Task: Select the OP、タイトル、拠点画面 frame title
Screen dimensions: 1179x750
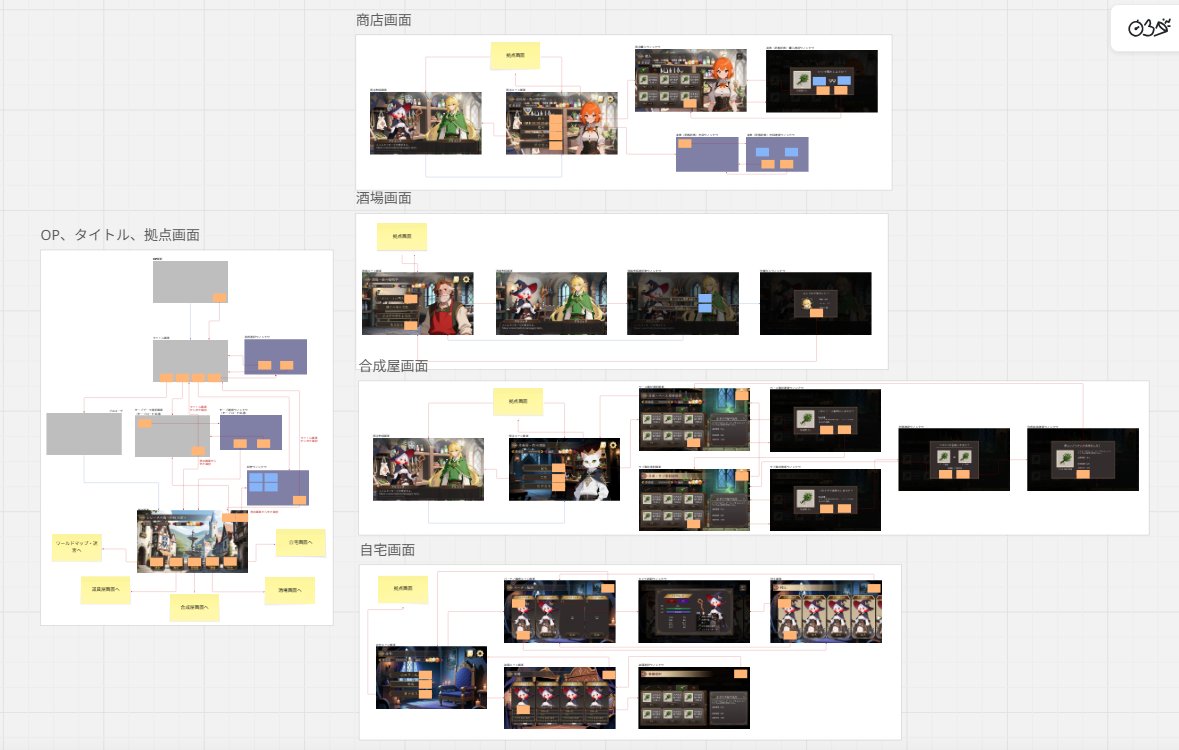Action: [x=120, y=235]
